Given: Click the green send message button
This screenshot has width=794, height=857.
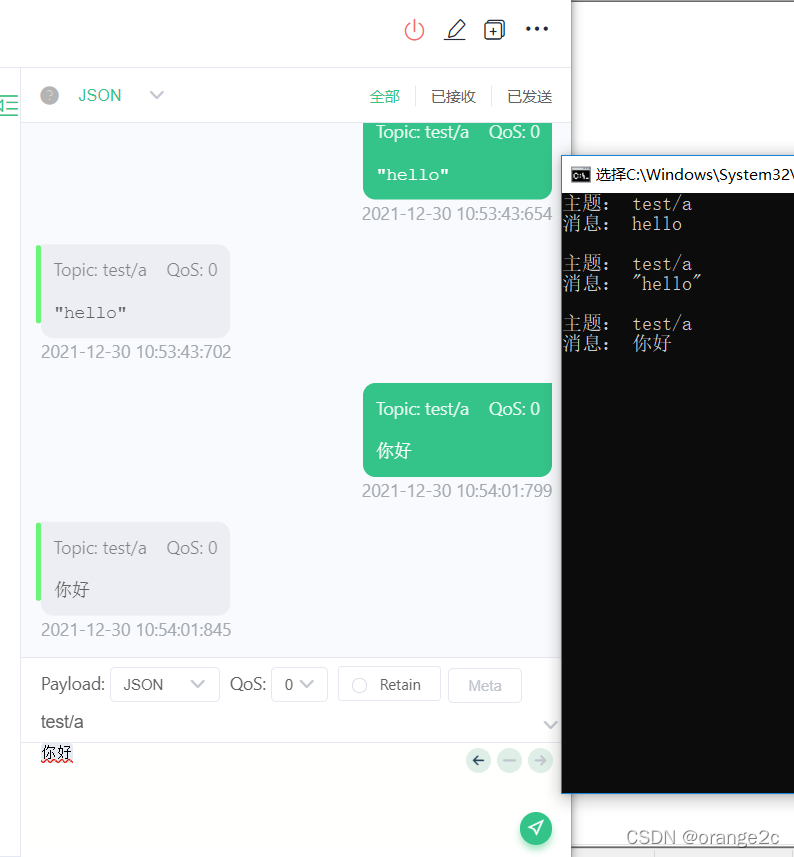Looking at the screenshot, I should [x=536, y=827].
